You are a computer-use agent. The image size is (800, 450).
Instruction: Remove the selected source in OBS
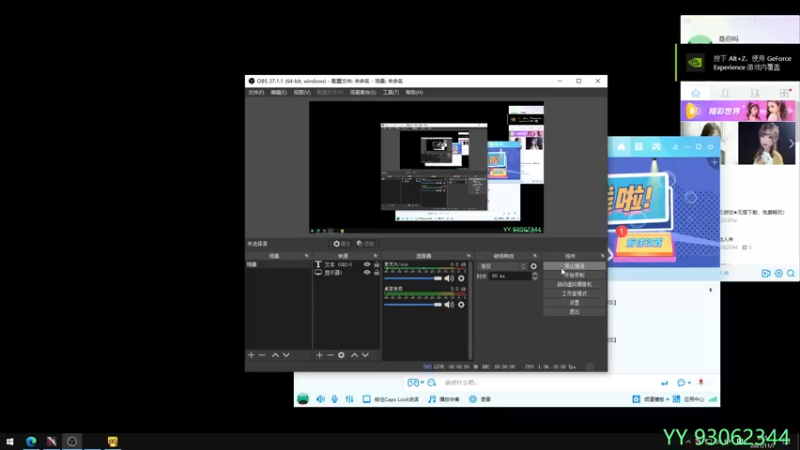coord(330,355)
